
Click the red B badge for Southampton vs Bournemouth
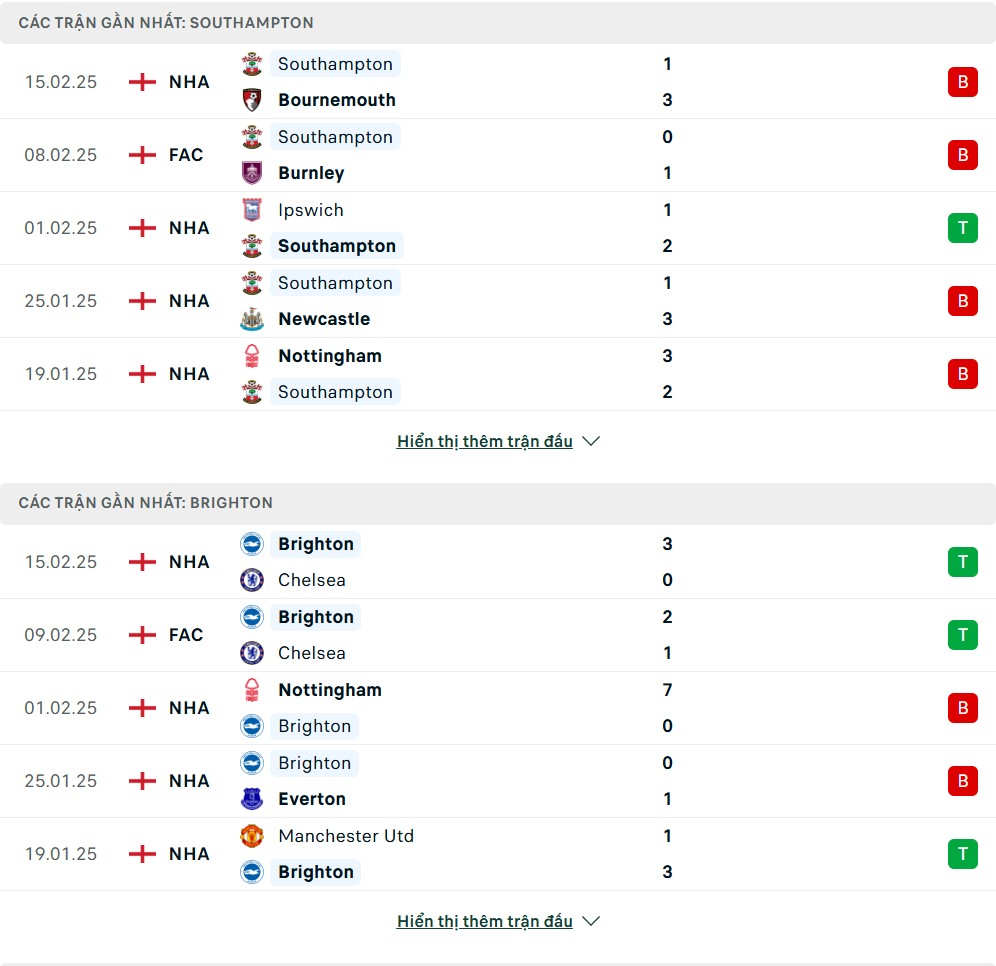pos(962,82)
